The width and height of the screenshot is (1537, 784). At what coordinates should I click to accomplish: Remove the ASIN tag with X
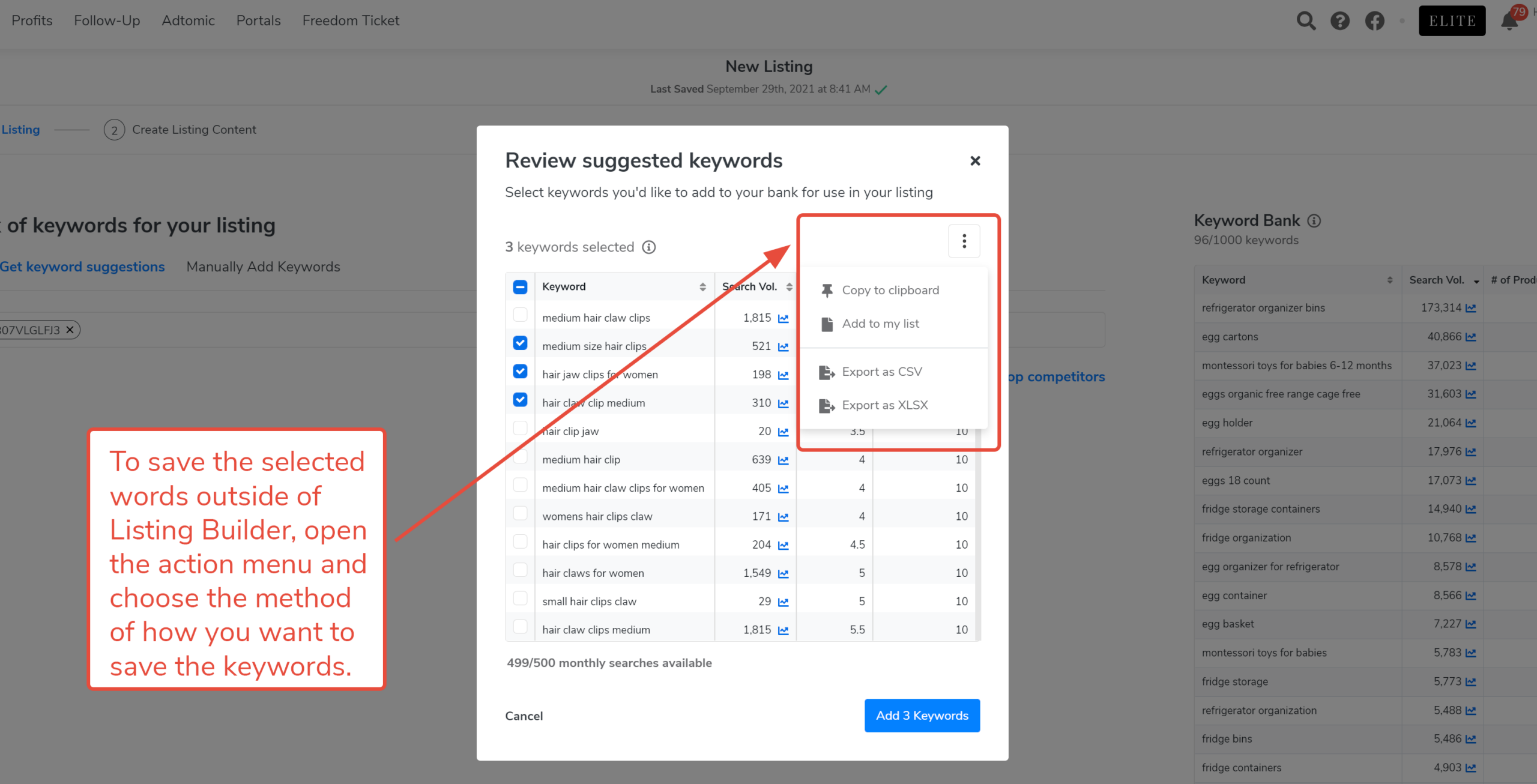tap(70, 330)
